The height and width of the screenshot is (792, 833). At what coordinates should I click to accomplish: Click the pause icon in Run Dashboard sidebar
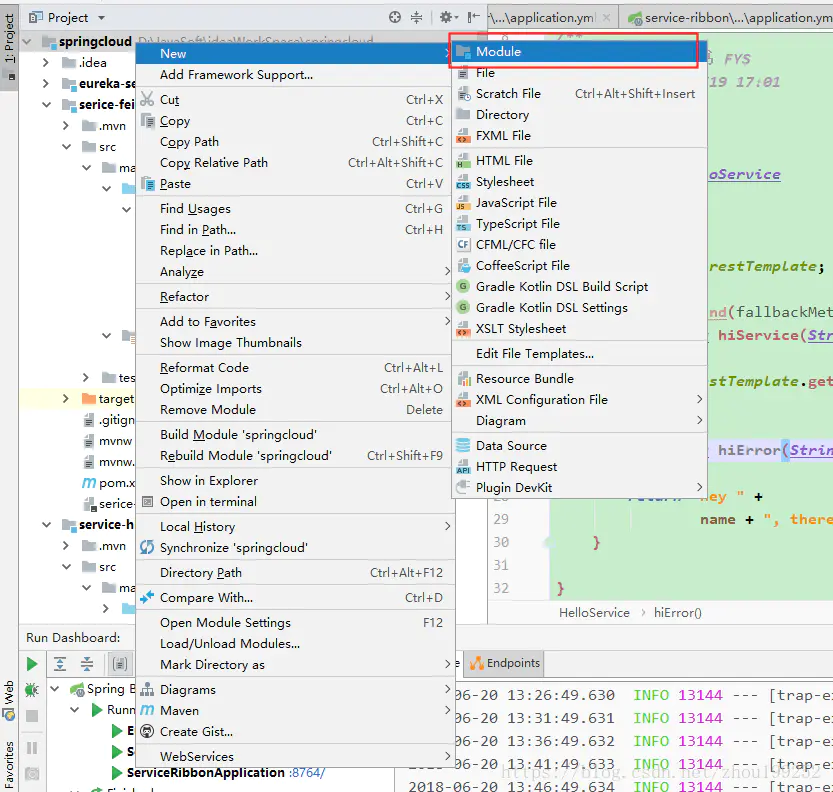point(32,747)
